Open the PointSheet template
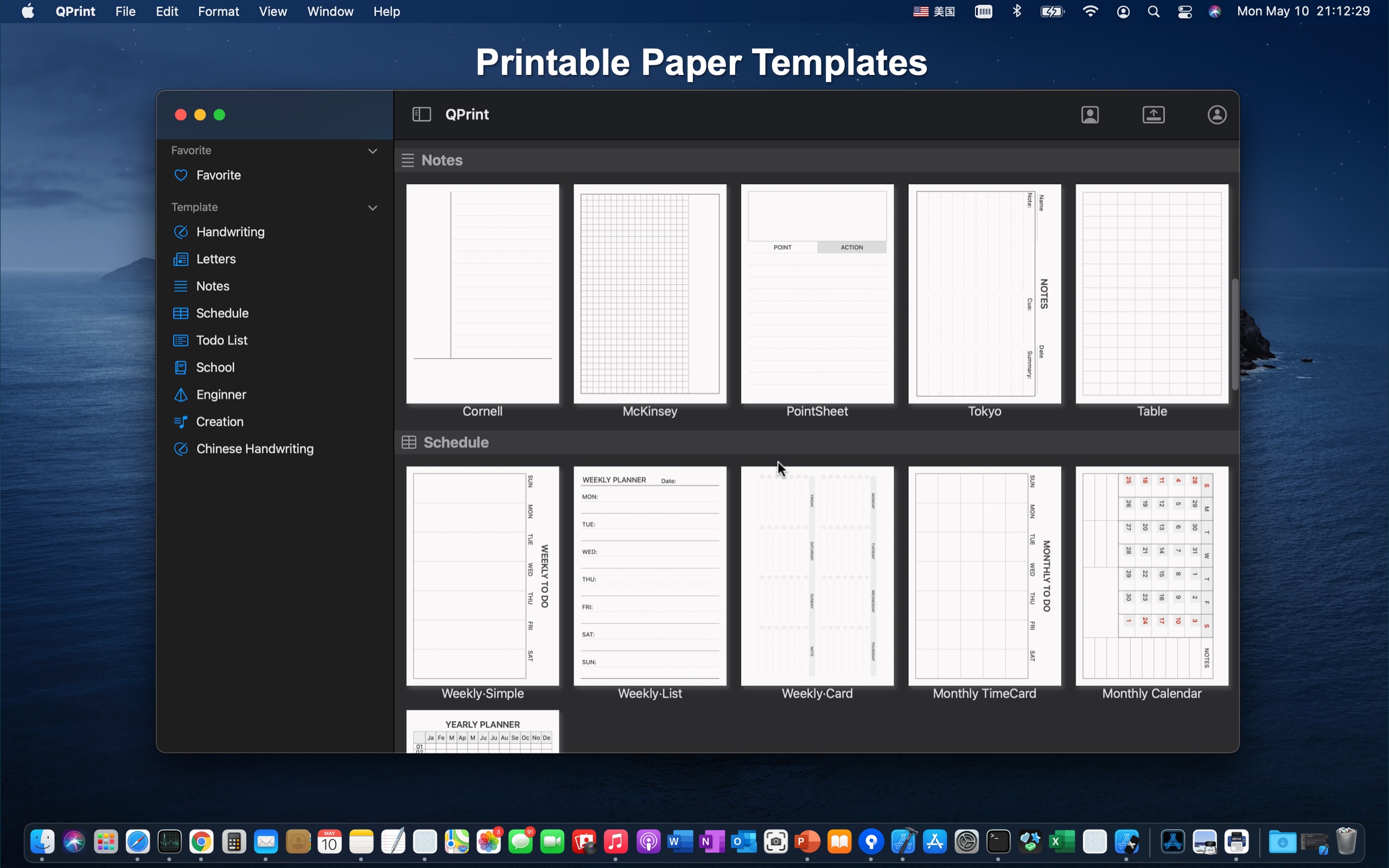Image resolution: width=1389 pixels, height=868 pixels. tap(817, 293)
